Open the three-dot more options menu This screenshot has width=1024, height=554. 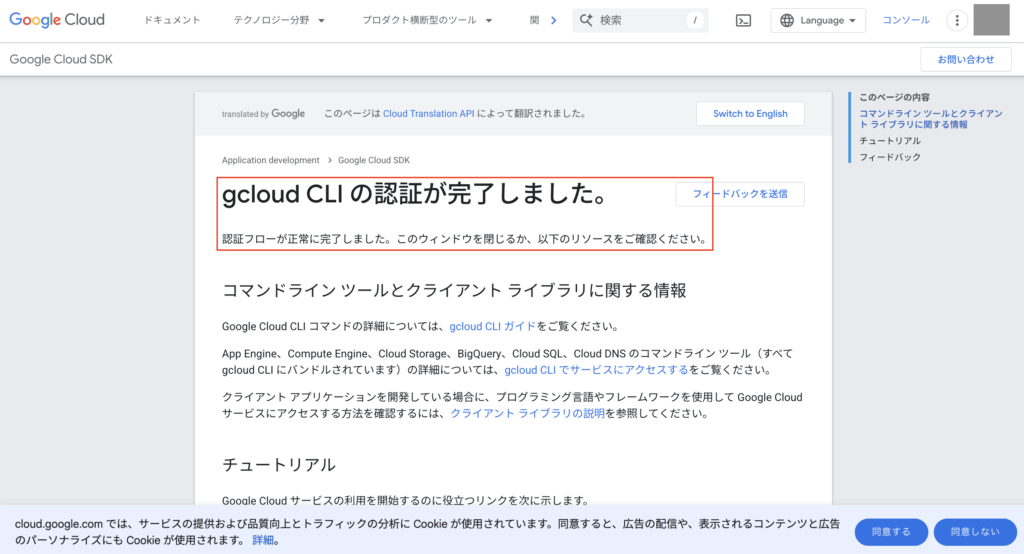(957, 20)
